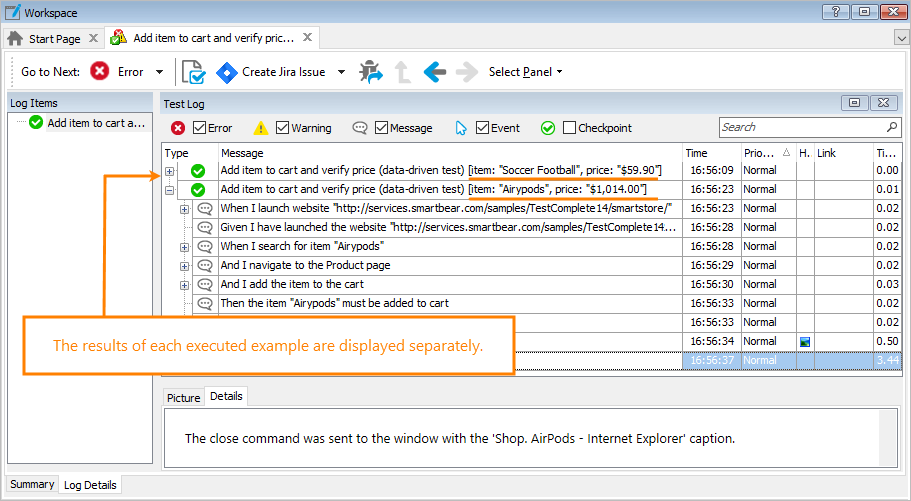
Task: Click the Start Page home icon
Action: point(15,39)
